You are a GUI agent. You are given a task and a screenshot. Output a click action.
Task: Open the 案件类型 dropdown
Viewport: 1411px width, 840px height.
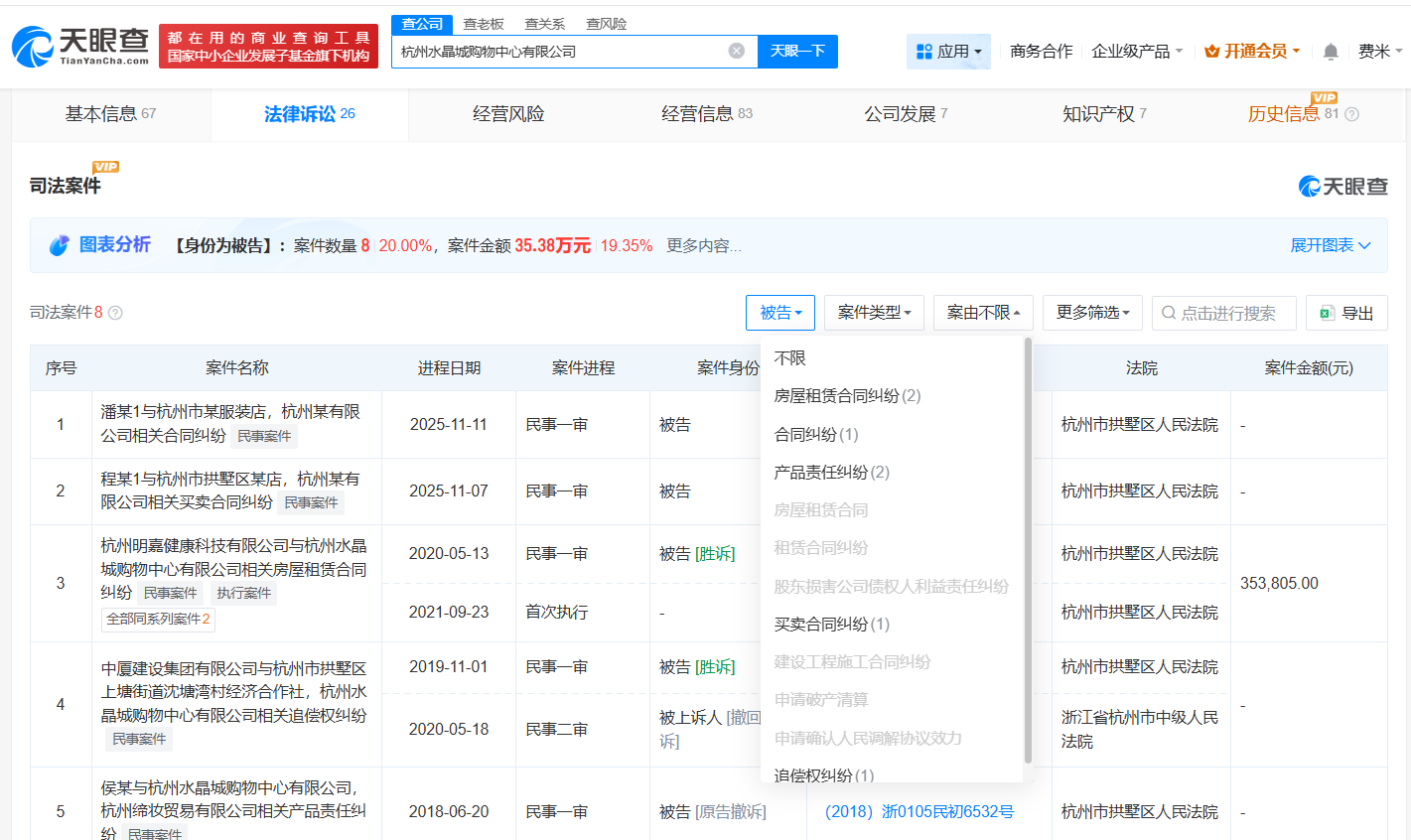pyautogui.click(x=874, y=313)
